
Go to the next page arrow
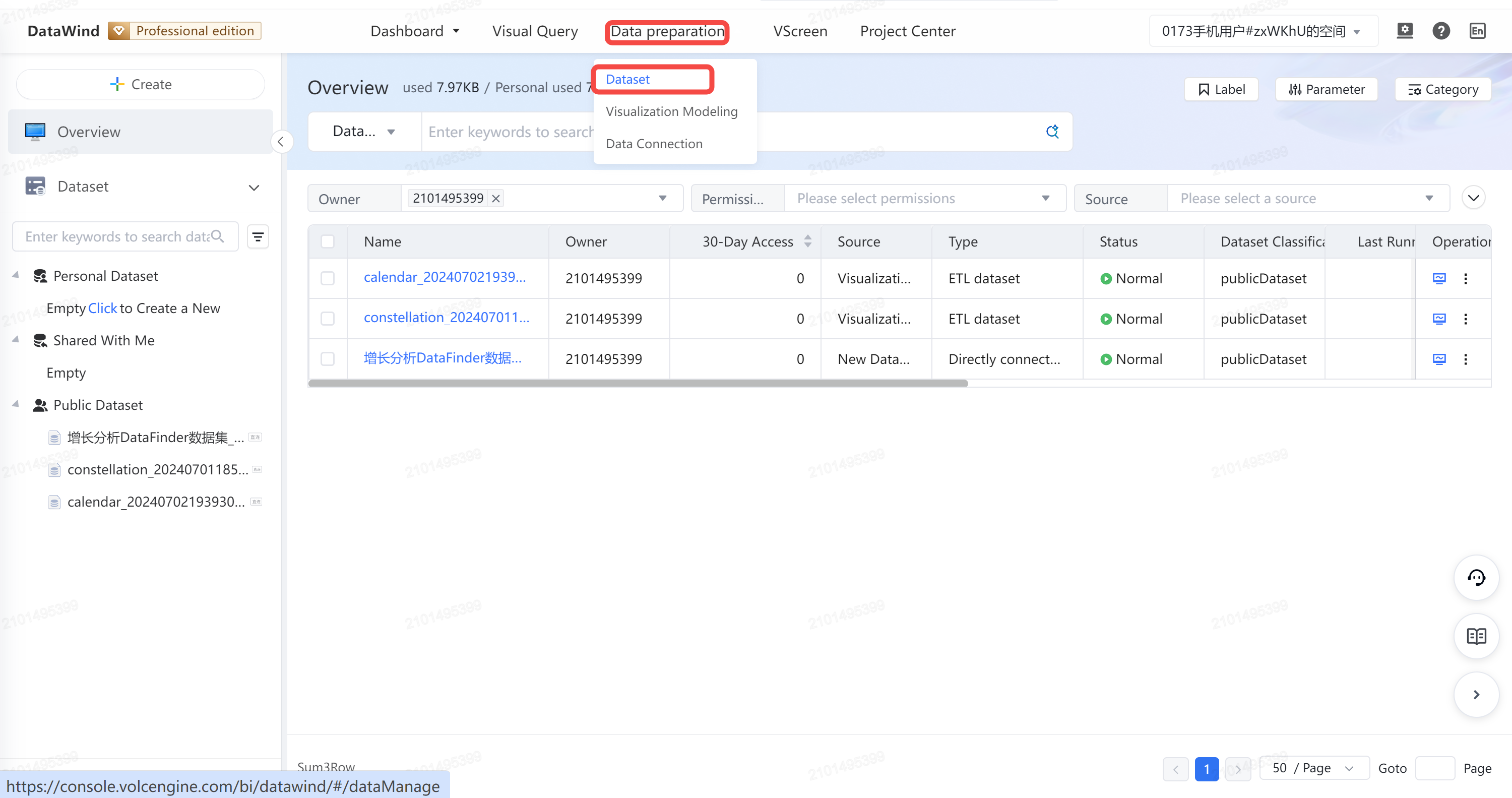pos(1238,769)
